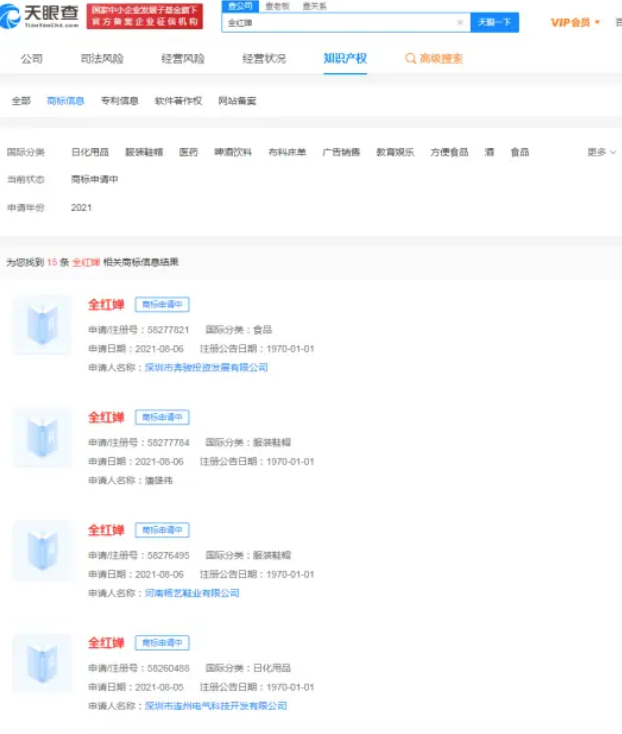Viewport: 622px width, 734px height.
Task: Open the 经营风险 tab
Action: click(183, 59)
